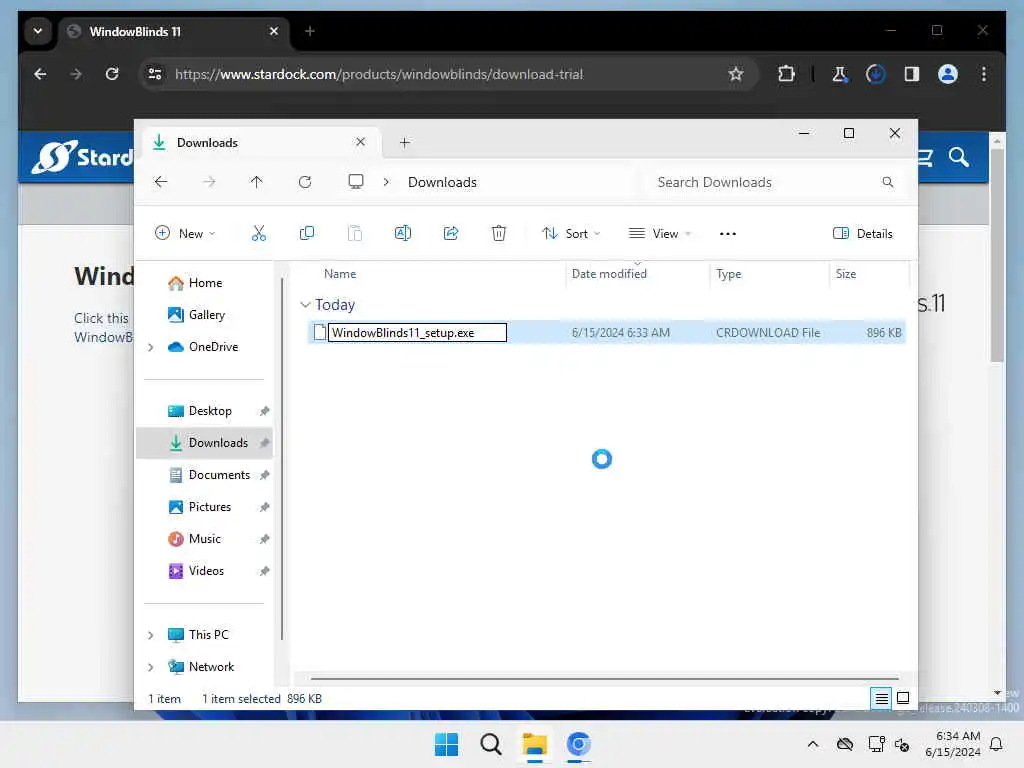Sort by Size column header
The width and height of the screenshot is (1024, 768).
point(845,274)
